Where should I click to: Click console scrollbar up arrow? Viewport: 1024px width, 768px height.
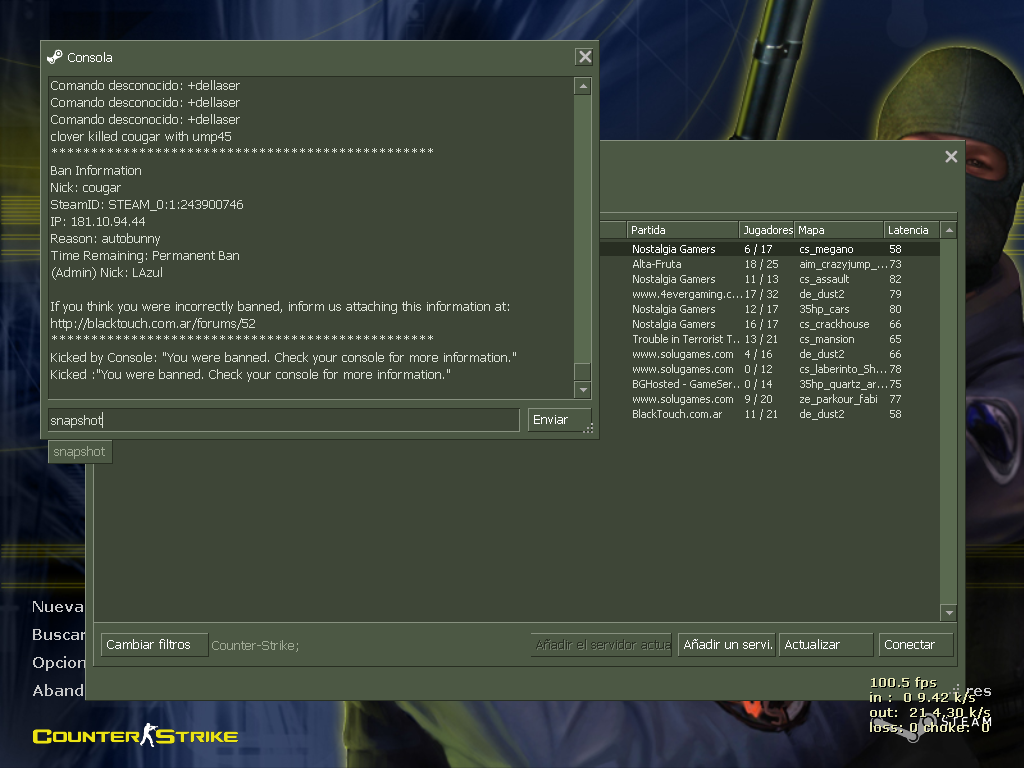[x=583, y=86]
